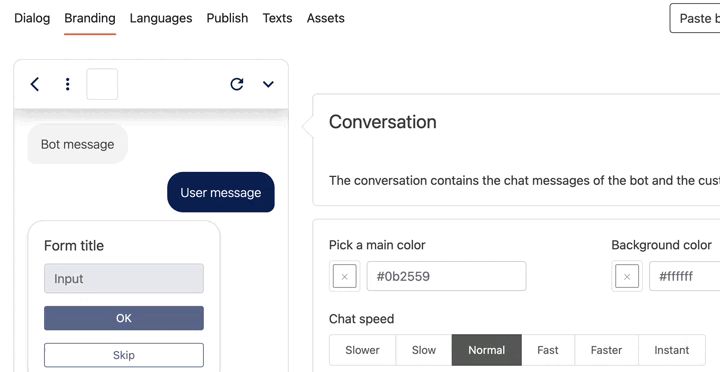Screen dimensions: 720x372
Task: Click the Background color label
Action: (x=662, y=245)
